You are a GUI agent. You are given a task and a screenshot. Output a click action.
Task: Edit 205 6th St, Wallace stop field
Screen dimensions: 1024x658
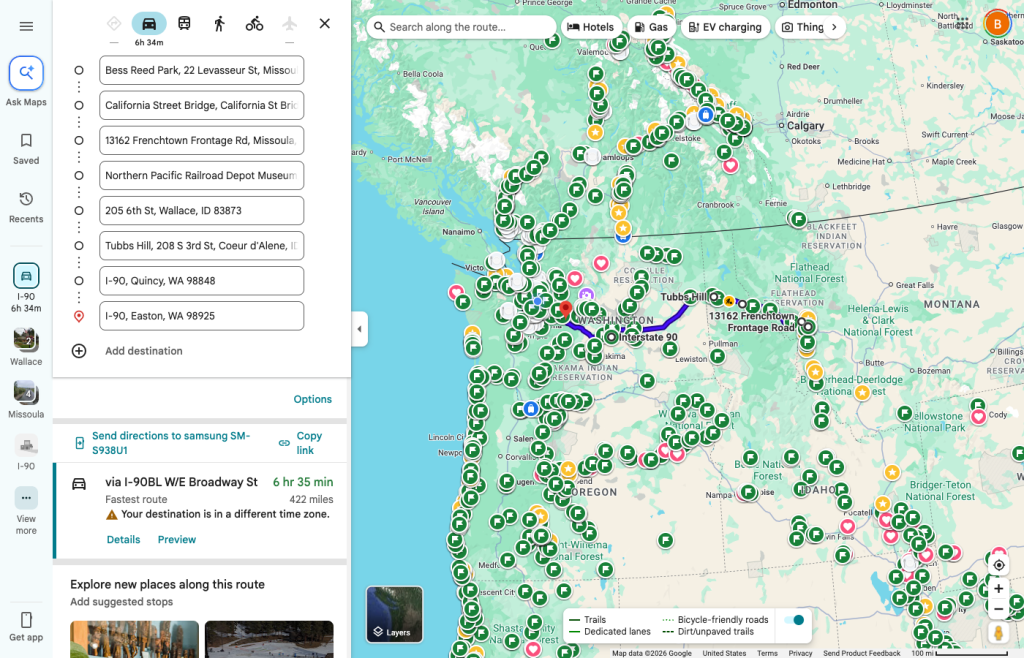(x=201, y=211)
